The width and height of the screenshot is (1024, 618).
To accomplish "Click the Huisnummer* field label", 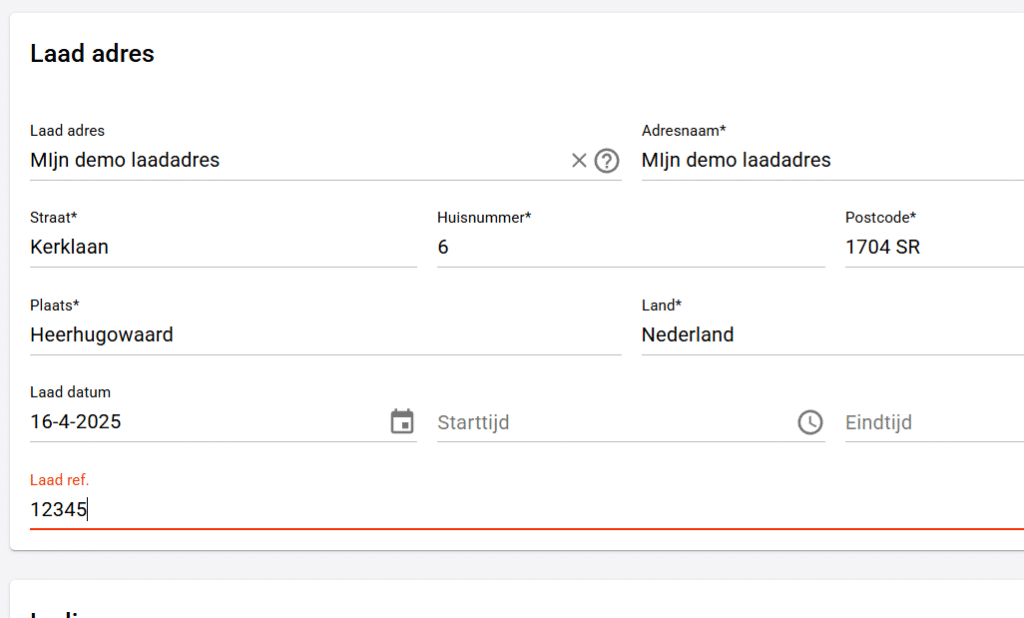I will (x=484, y=218).
